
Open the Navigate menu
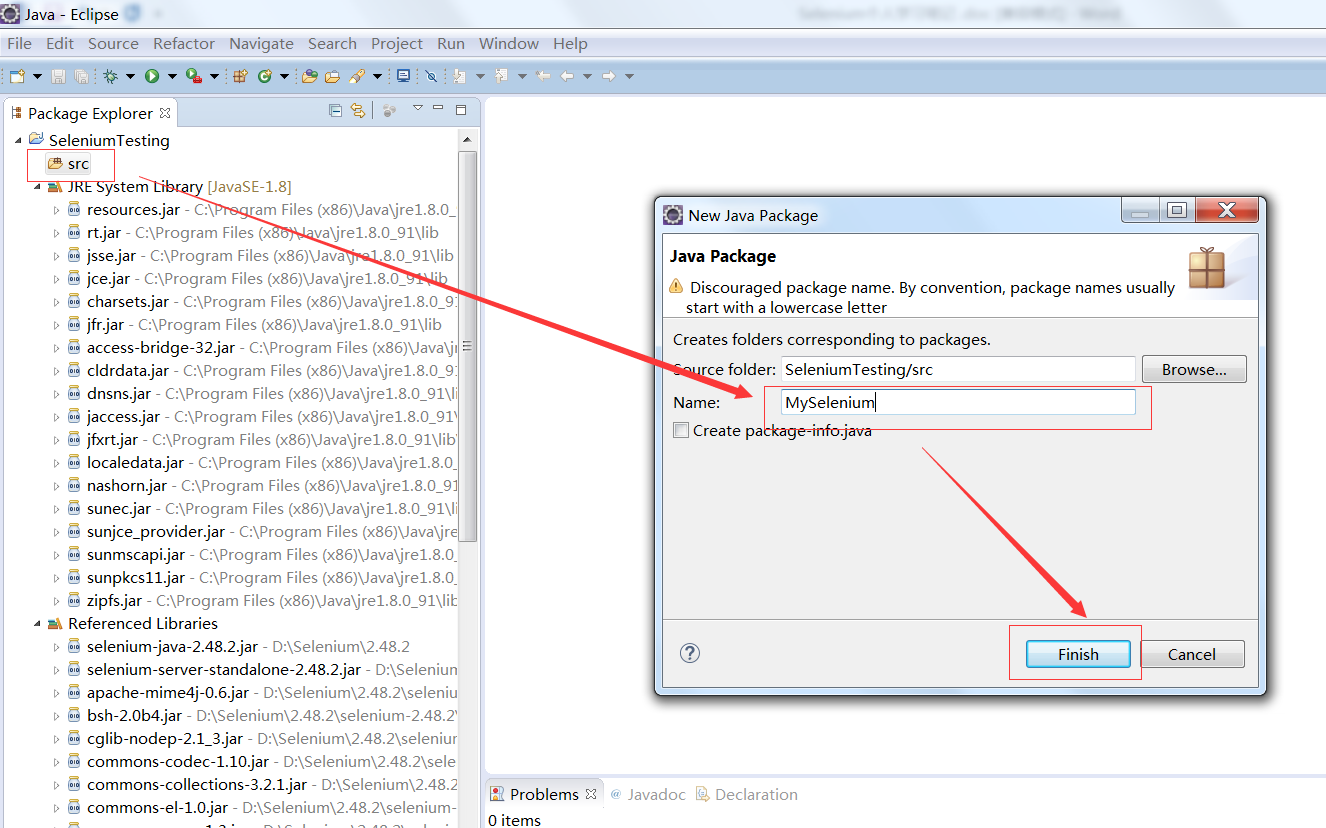click(261, 43)
